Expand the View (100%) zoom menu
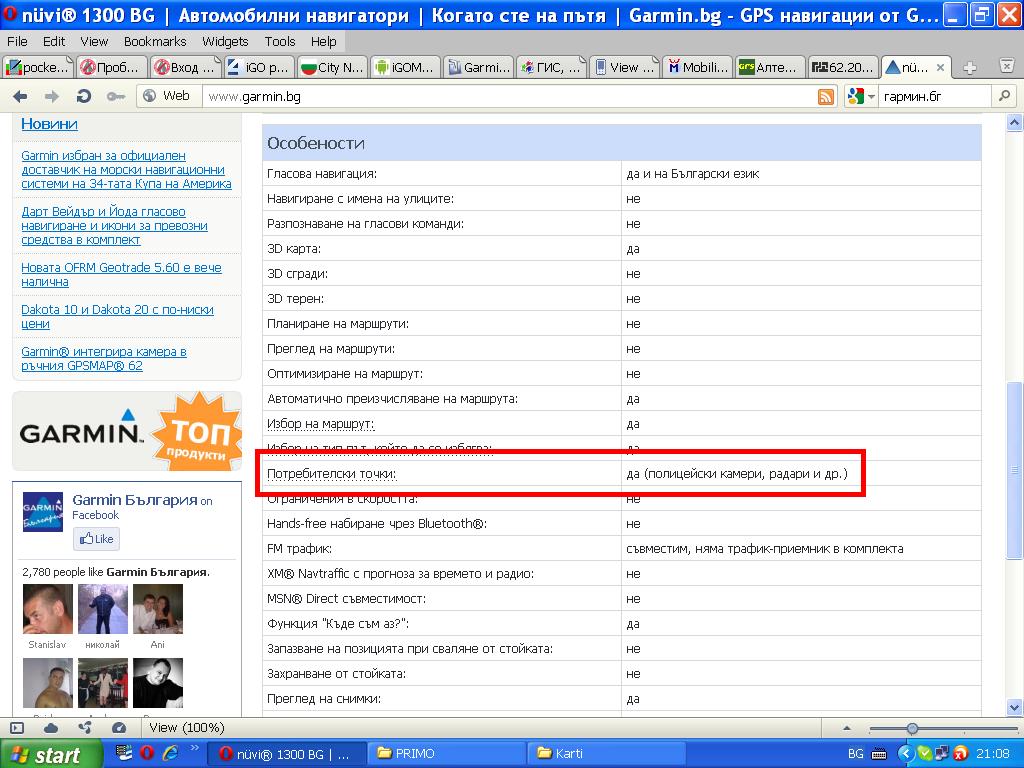1024x768 pixels. click(186, 728)
